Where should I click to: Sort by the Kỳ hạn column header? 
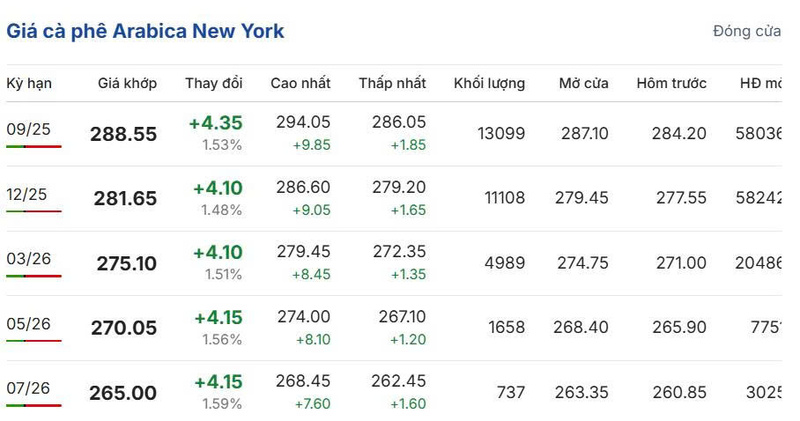click(29, 83)
